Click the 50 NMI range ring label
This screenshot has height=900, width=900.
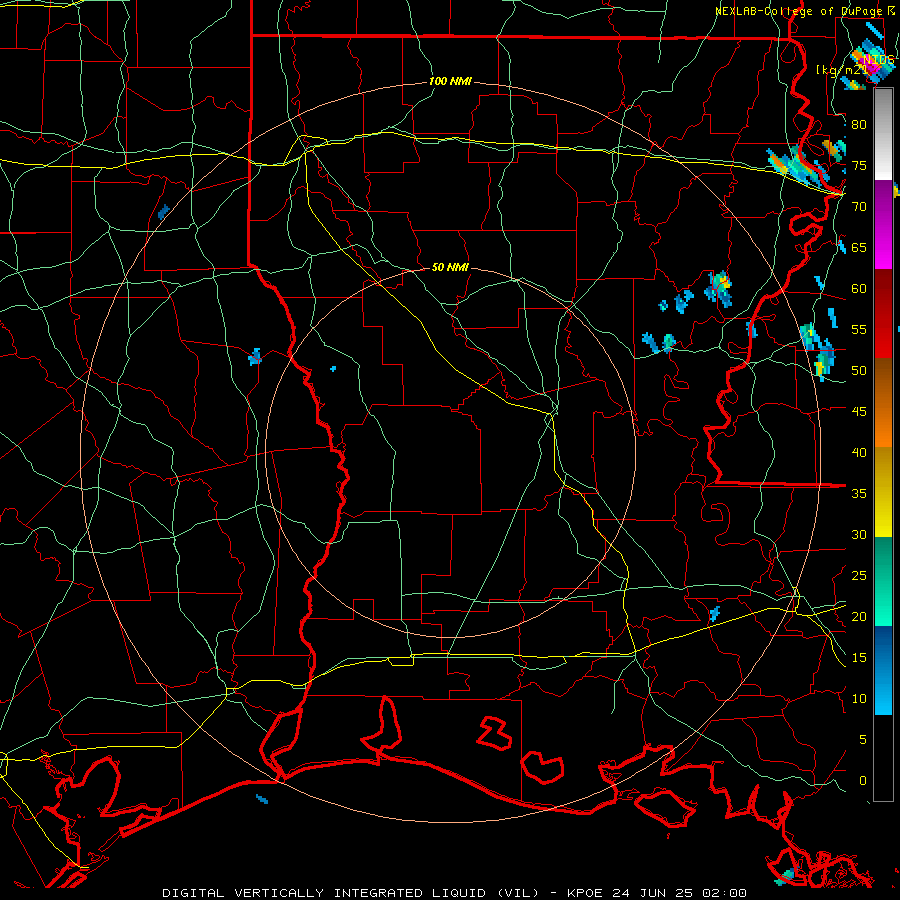[450, 267]
